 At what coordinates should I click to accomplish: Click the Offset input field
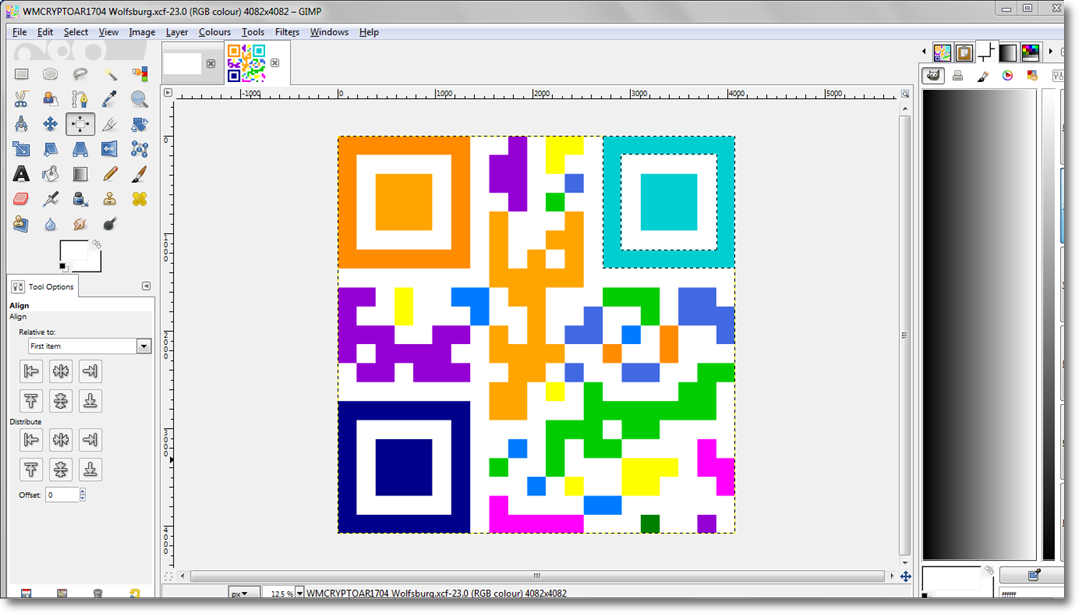pos(62,494)
